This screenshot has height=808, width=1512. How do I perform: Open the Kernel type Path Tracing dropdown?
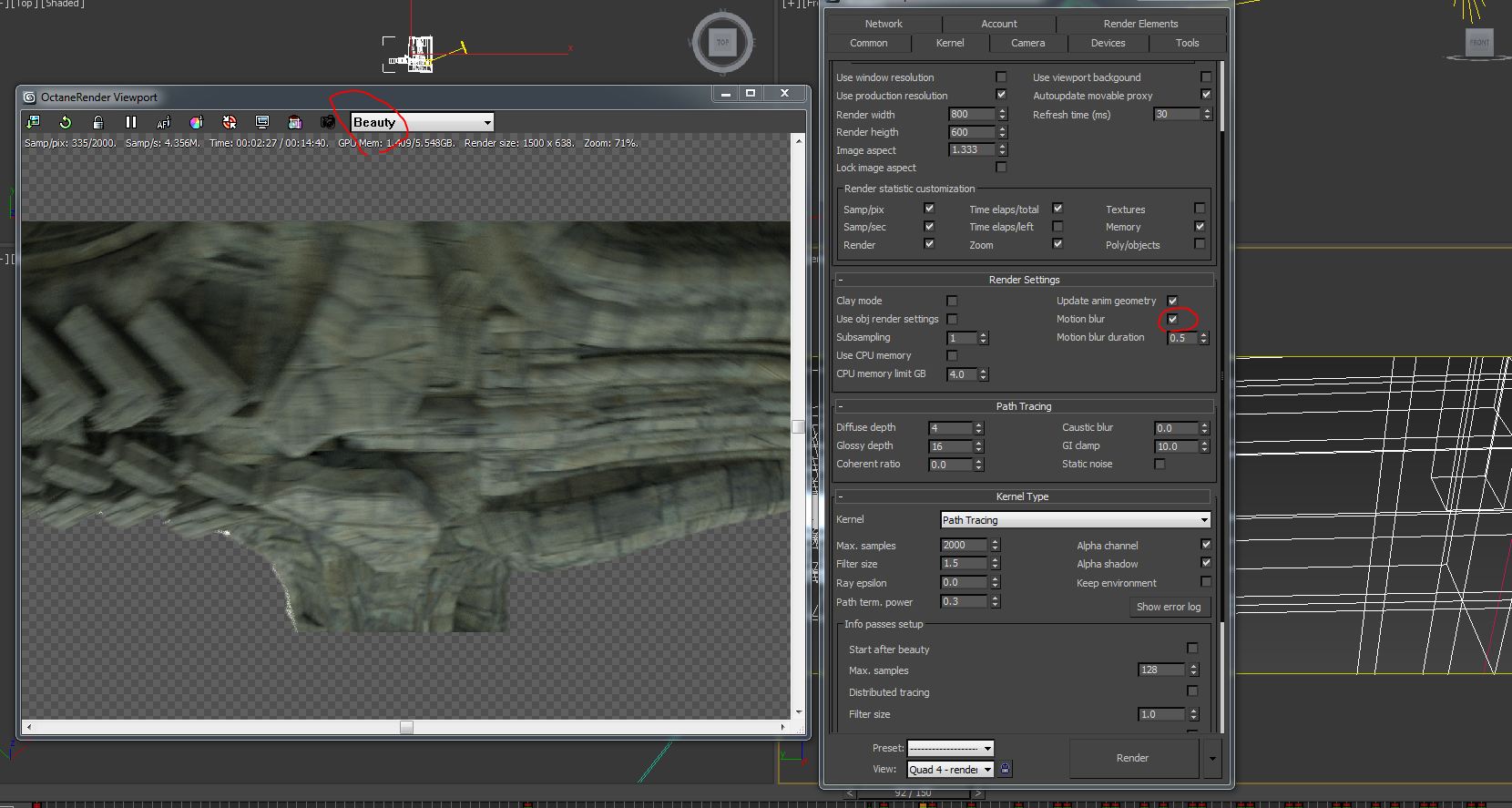point(1075,520)
